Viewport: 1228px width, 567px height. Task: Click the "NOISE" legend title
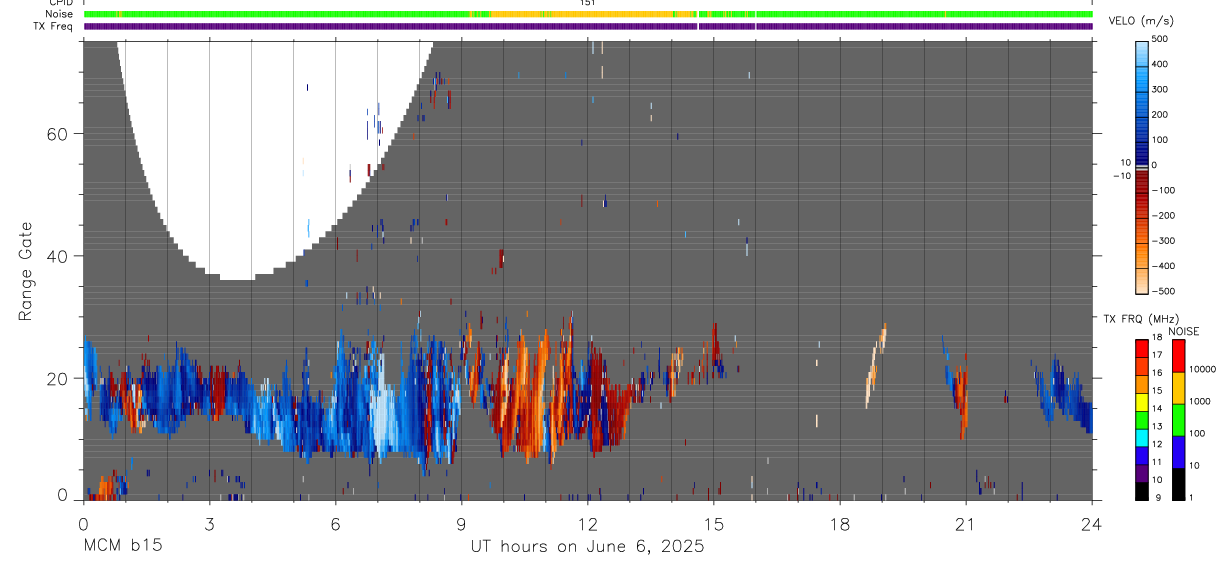tap(1183, 331)
